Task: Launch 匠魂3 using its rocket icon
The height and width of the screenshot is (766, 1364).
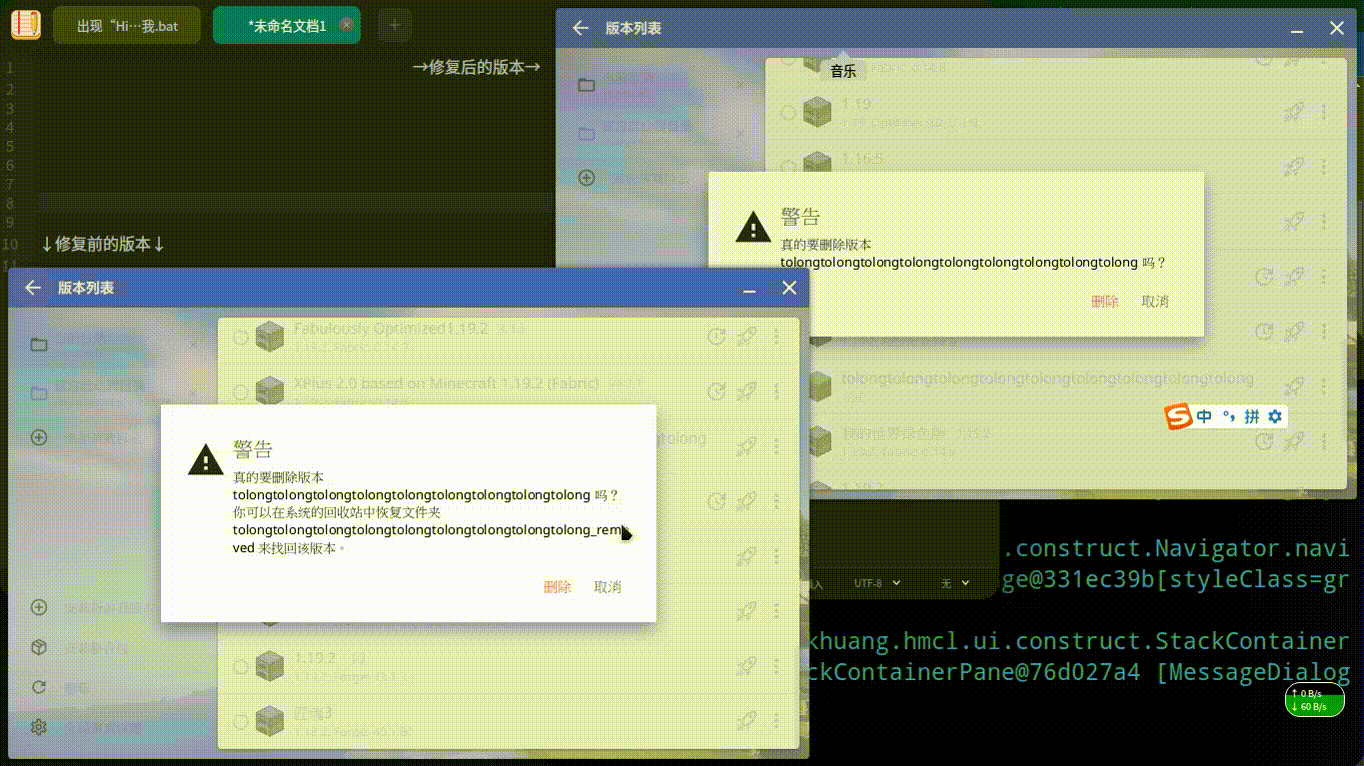Action: [746, 720]
